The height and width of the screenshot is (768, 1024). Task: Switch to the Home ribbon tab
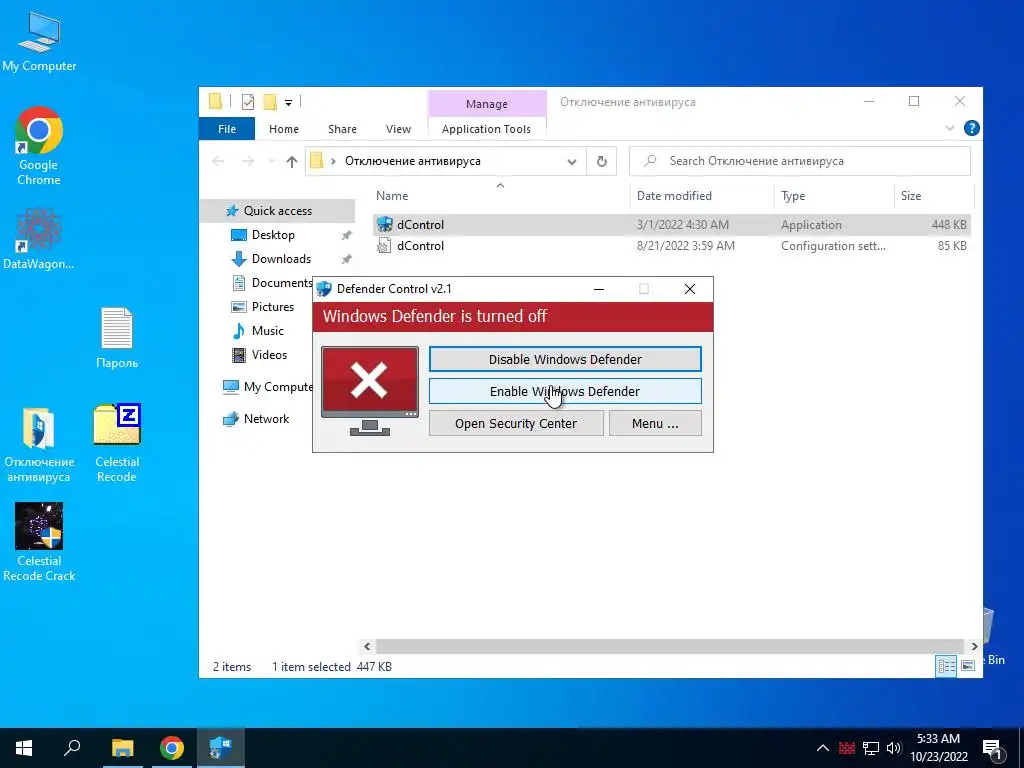click(283, 129)
